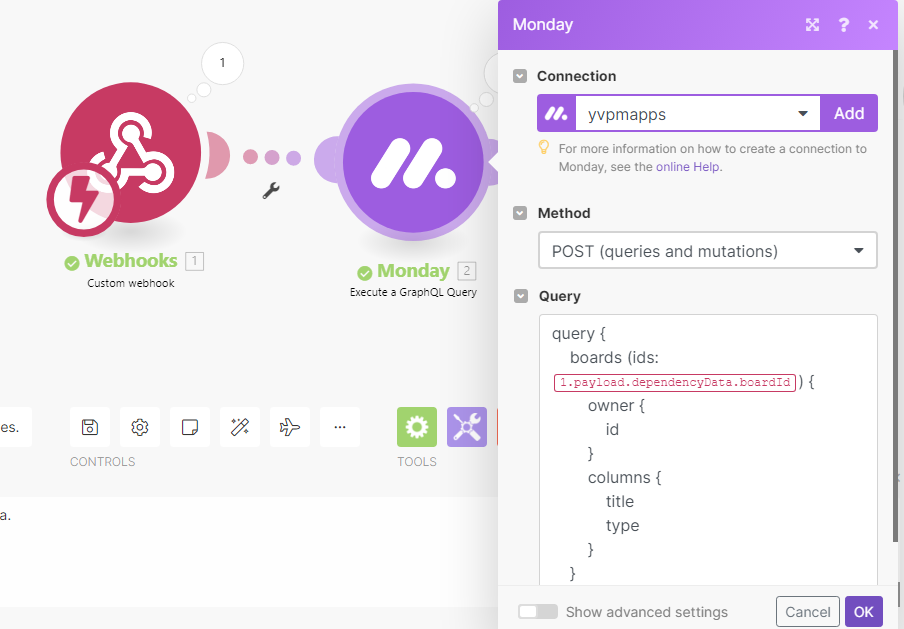Image resolution: width=904 pixels, height=629 pixels.
Task: Click the Monday logo in connection field
Action: [556, 113]
